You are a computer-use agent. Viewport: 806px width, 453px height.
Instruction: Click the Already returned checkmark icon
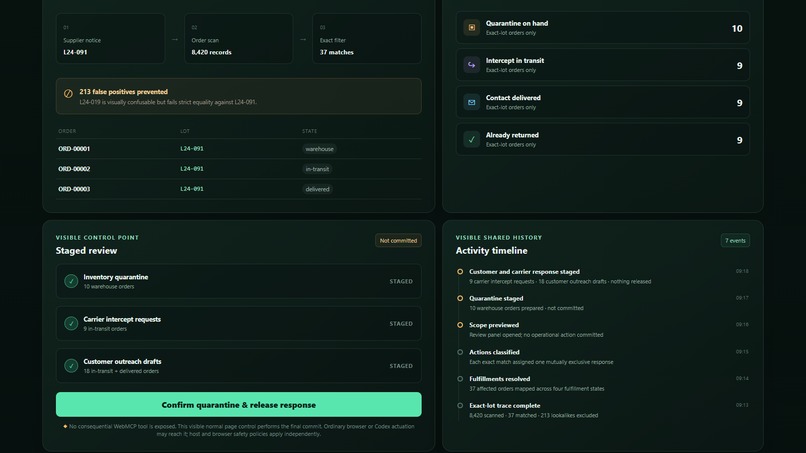[471, 139]
